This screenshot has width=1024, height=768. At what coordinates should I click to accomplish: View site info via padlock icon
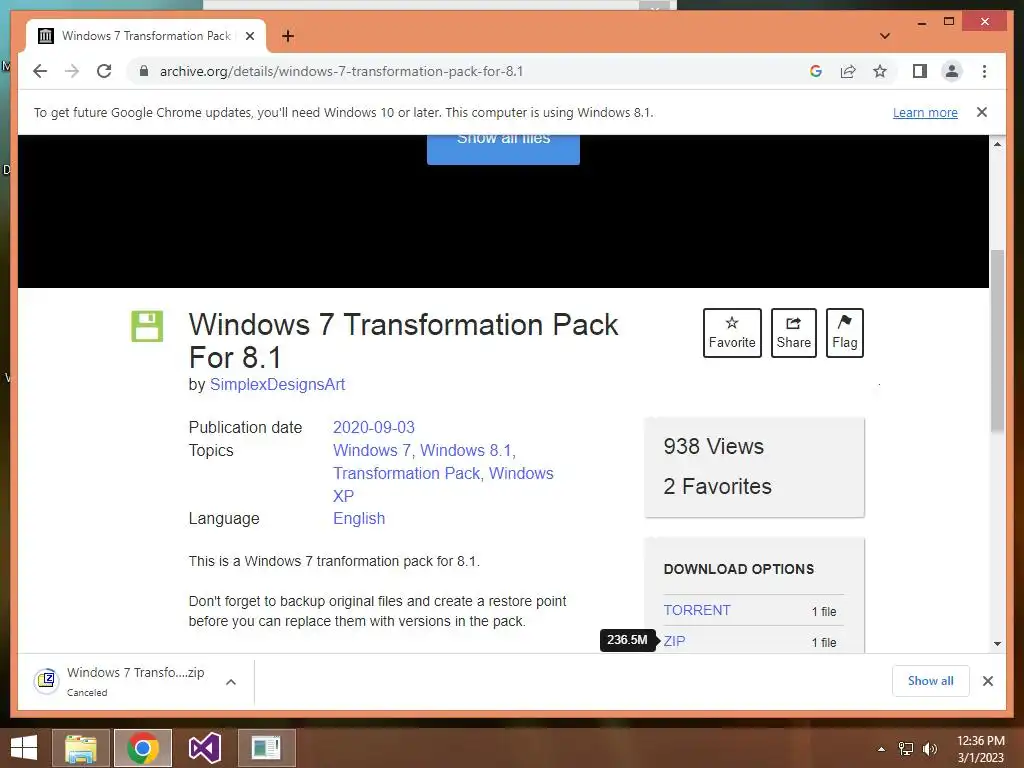pos(144,71)
